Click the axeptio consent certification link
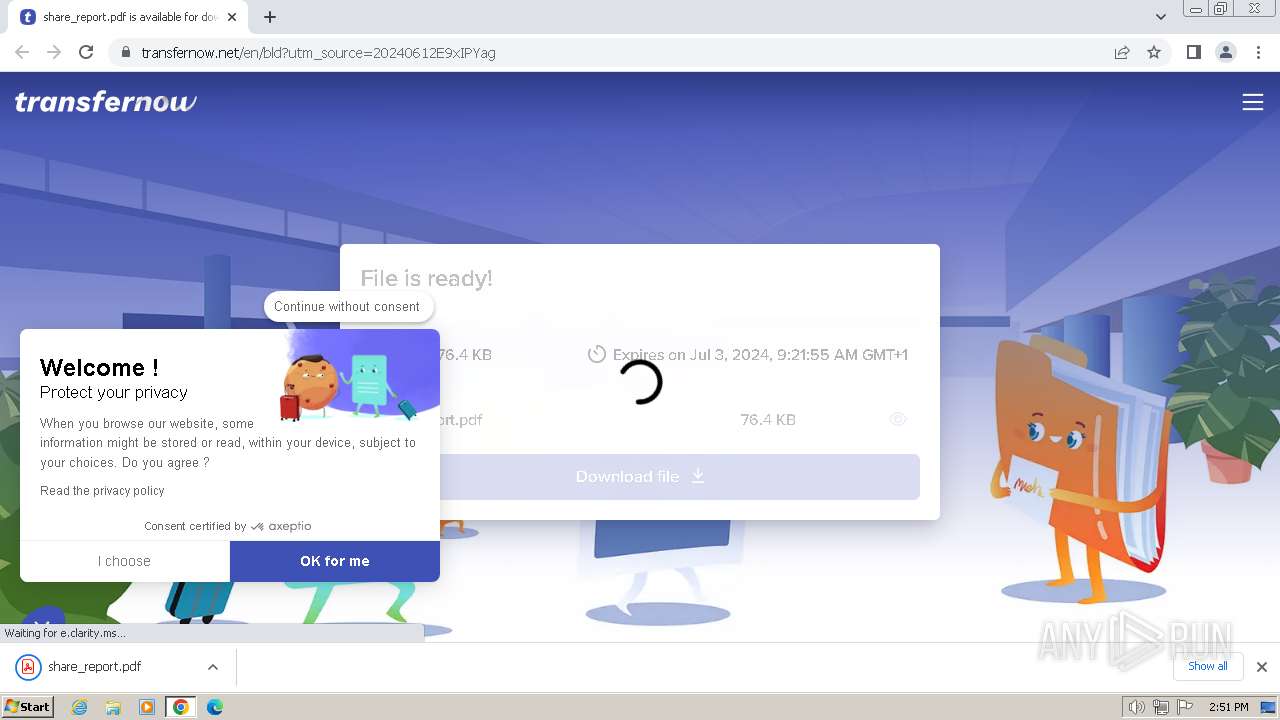 pyautogui.click(x=228, y=526)
